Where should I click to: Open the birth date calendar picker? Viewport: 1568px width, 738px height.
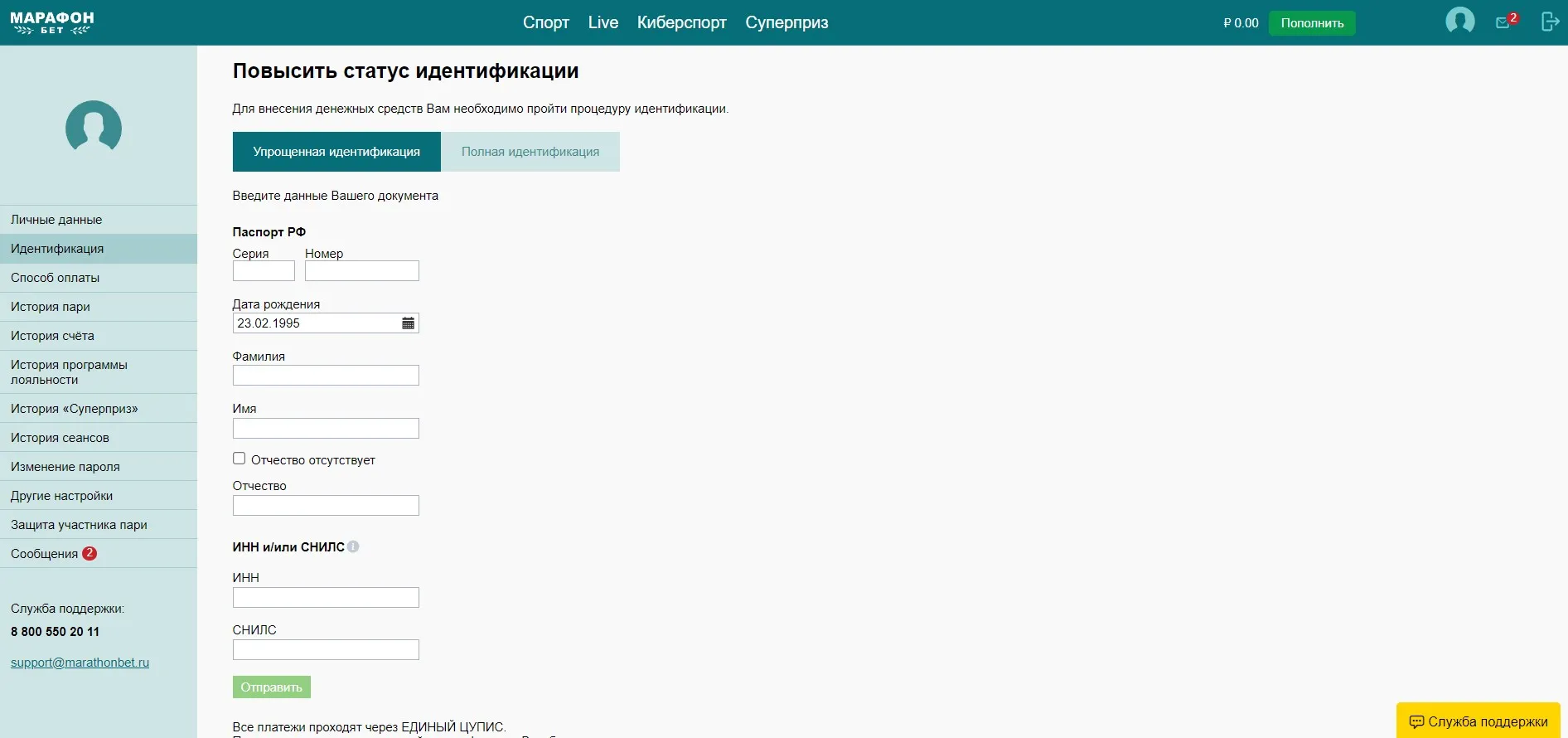tap(408, 323)
